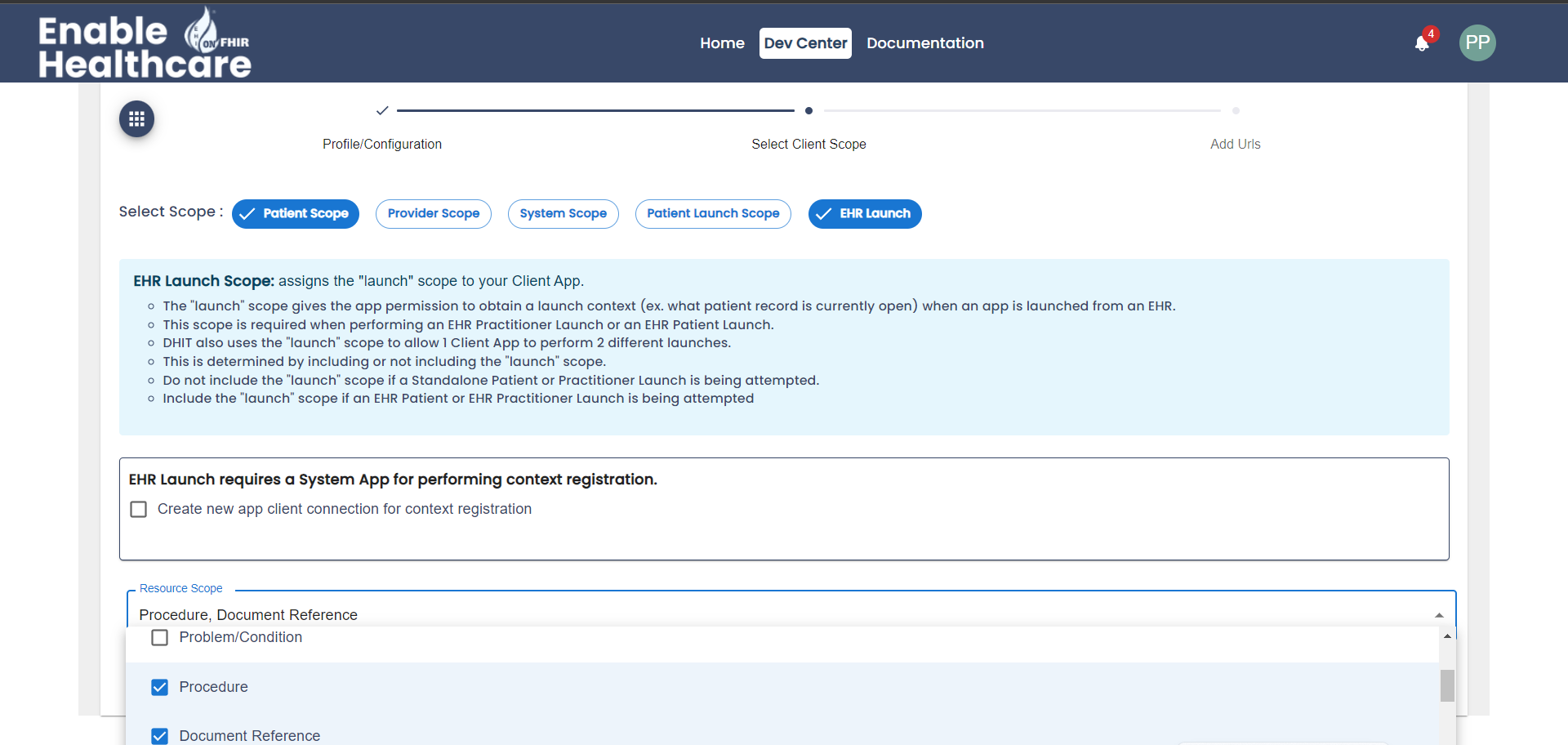The image size is (1568, 745).
Task: Deselect the Patient Scope chip
Action: (x=296, y=214)
